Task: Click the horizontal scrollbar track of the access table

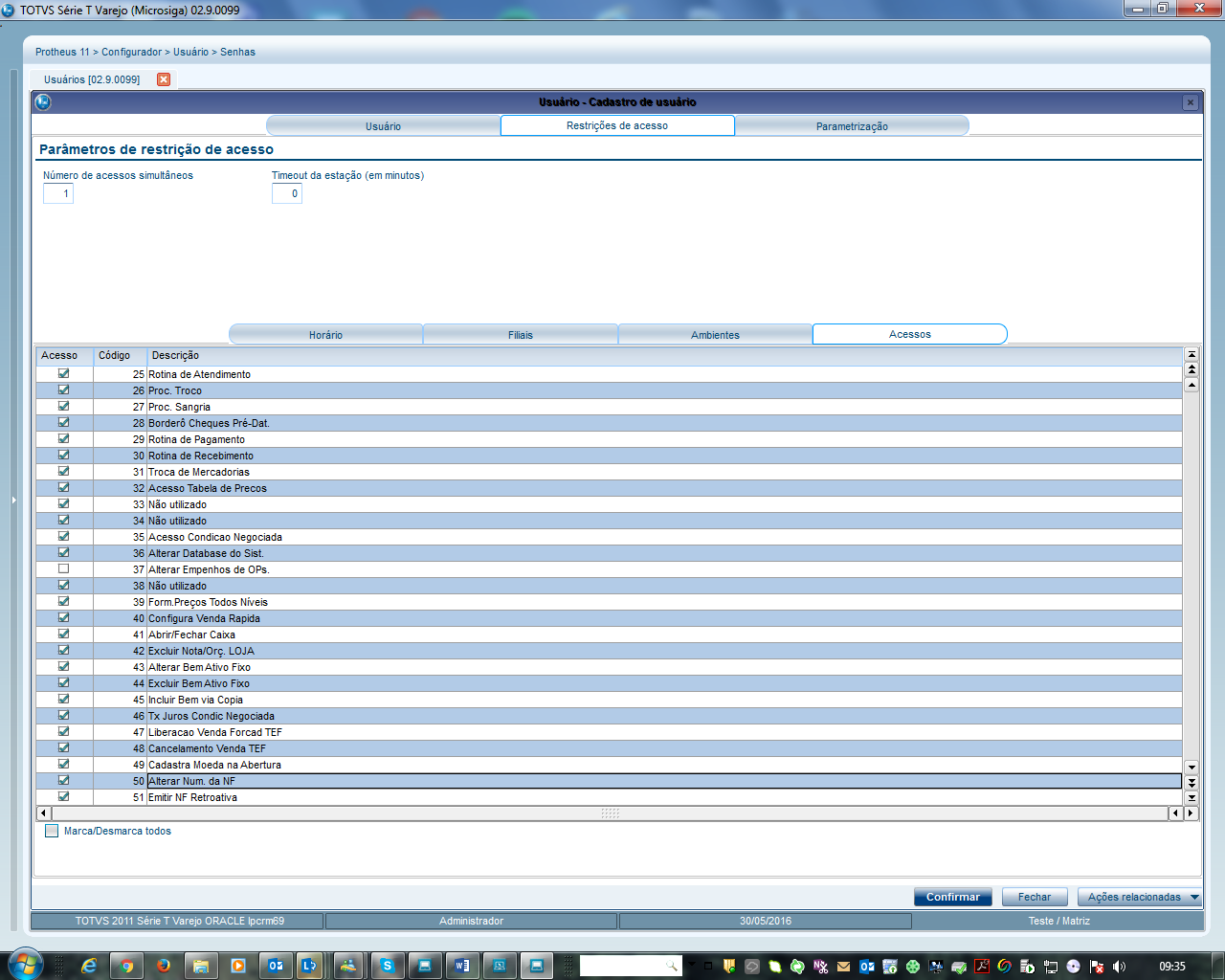Action: [610, 813]
